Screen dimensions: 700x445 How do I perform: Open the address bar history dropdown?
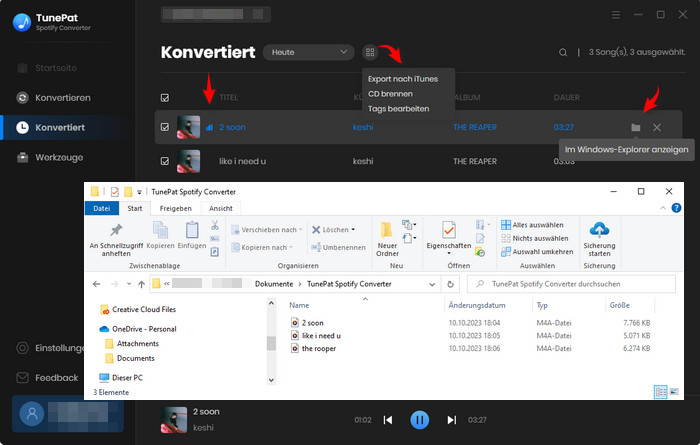point(432,284)
